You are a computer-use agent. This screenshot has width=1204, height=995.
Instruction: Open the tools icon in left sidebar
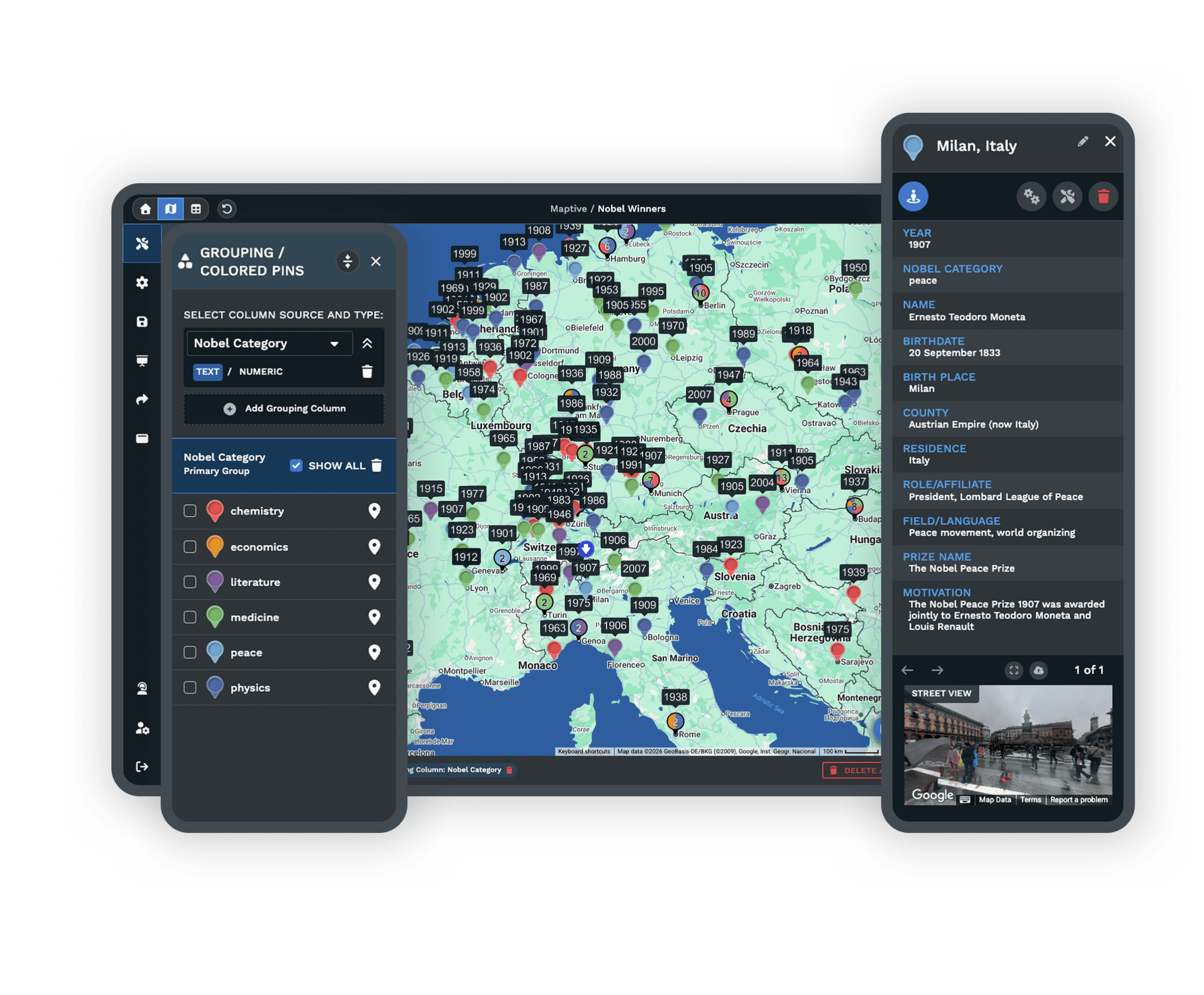[142, 244]
